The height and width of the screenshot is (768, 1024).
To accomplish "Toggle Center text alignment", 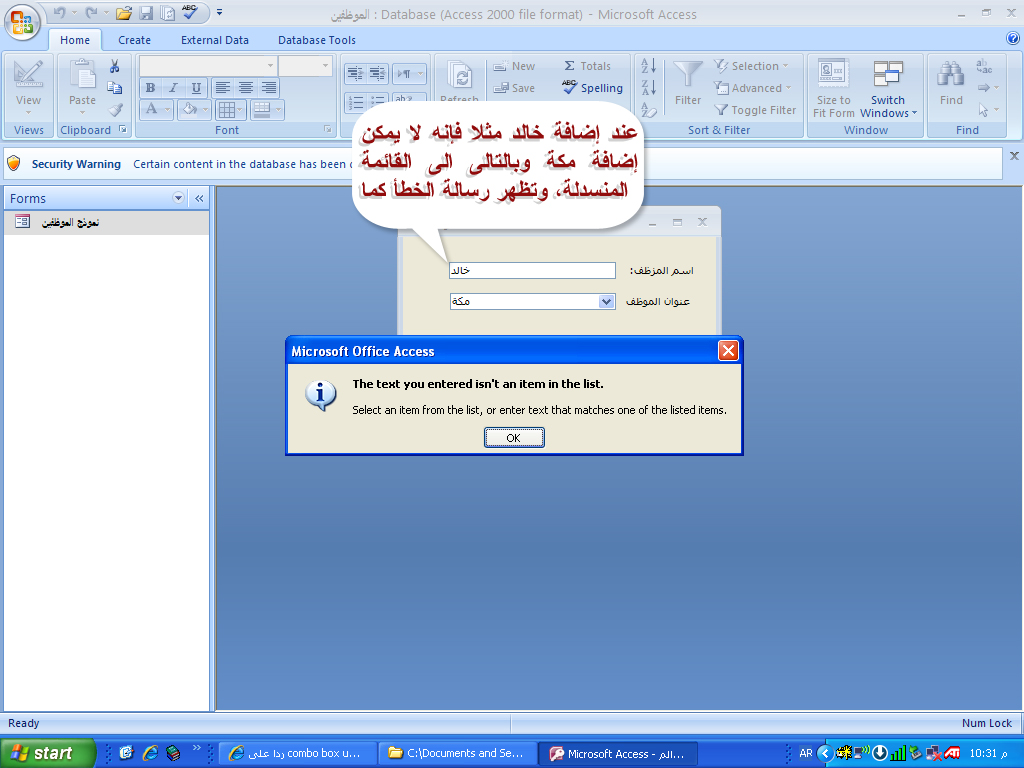I will click(246, 88).
